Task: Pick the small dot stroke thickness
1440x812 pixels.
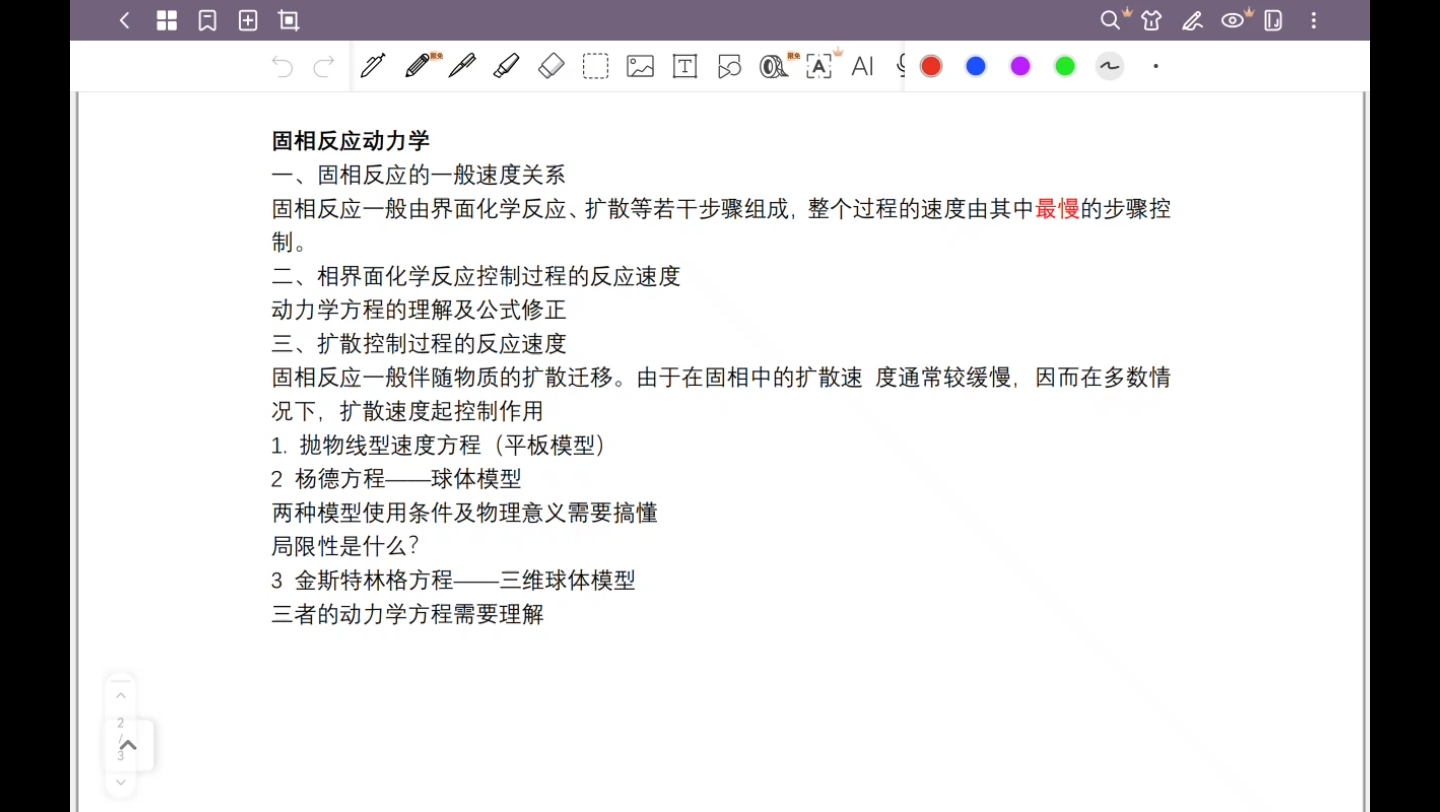Action: coord(1156,66)
